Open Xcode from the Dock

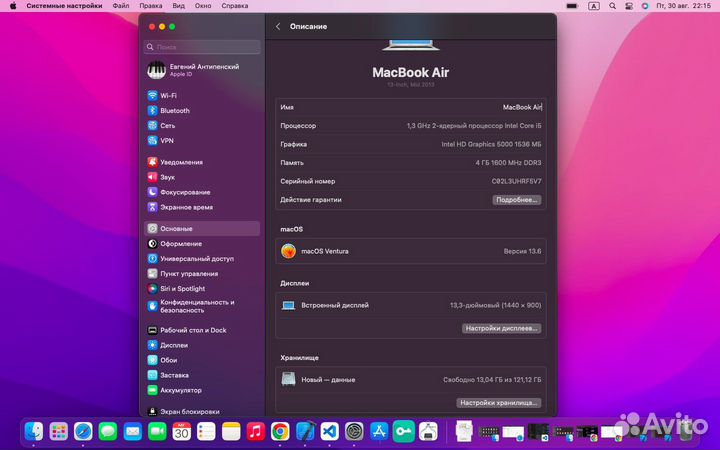point(305,431)
